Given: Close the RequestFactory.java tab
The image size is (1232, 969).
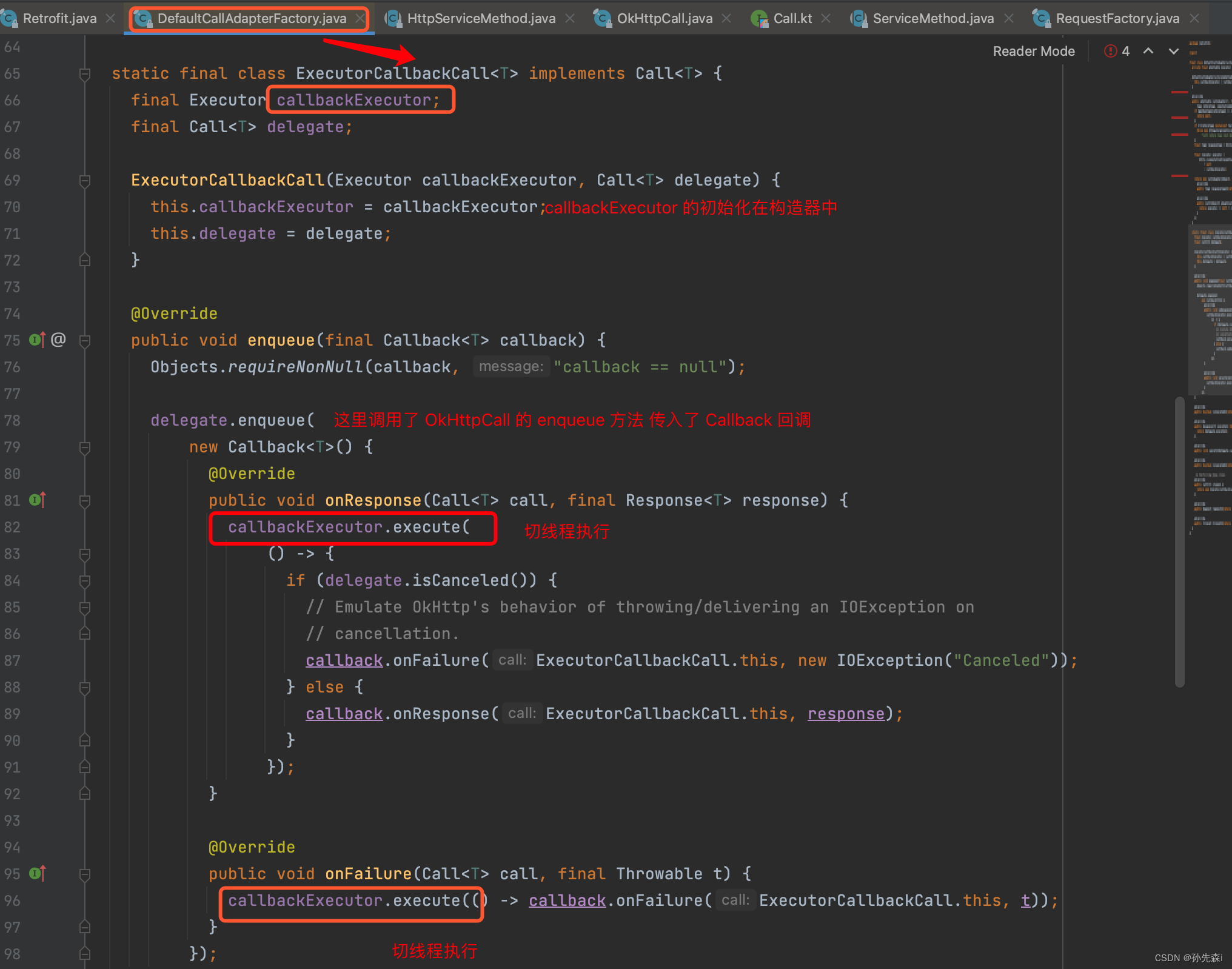Looking at the screenshot, I should coord(1194,18).
